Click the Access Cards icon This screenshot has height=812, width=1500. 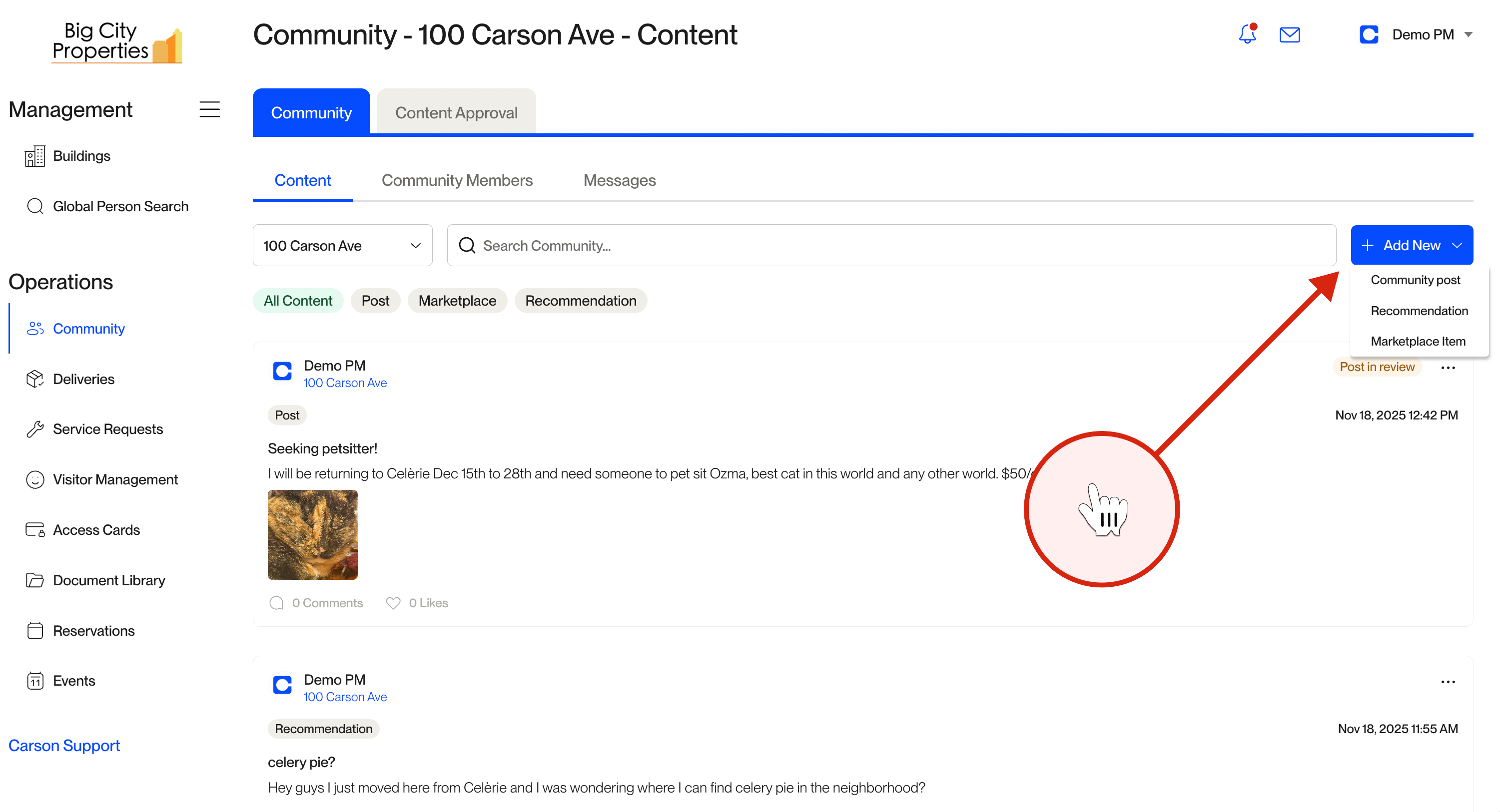tap(35, 530)
